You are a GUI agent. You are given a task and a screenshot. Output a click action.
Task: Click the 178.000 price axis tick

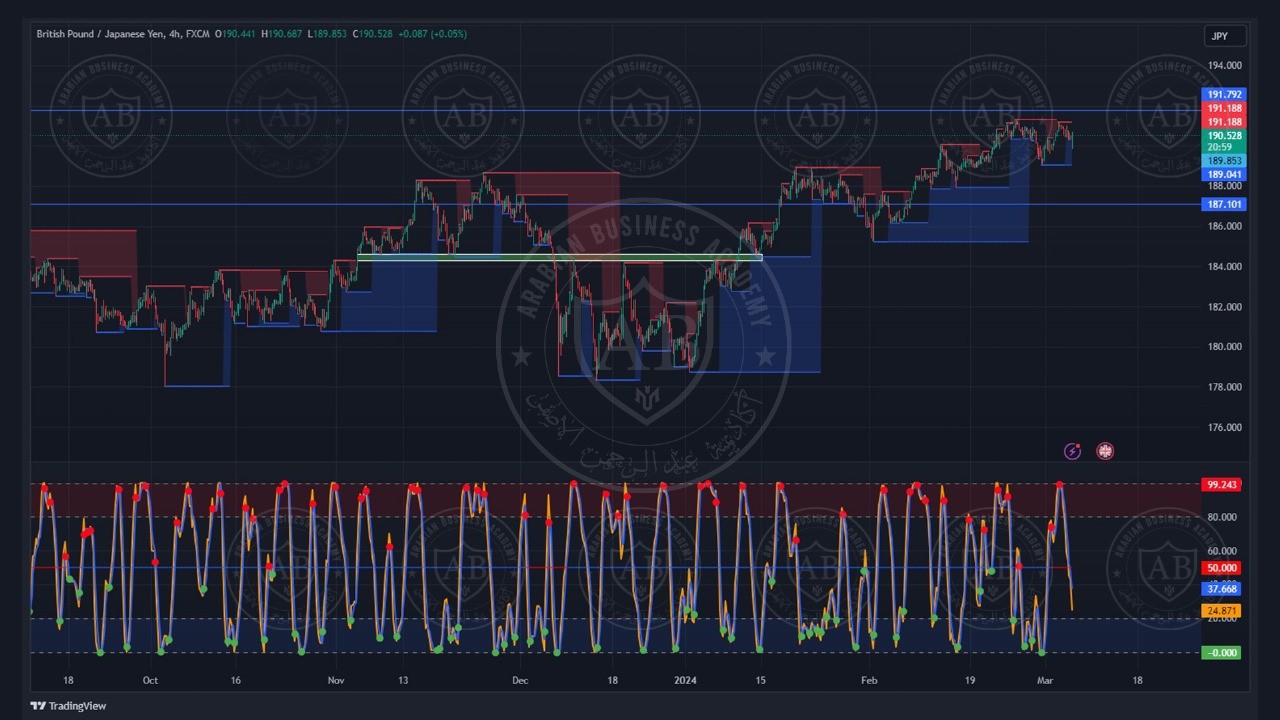point(1224,387)
